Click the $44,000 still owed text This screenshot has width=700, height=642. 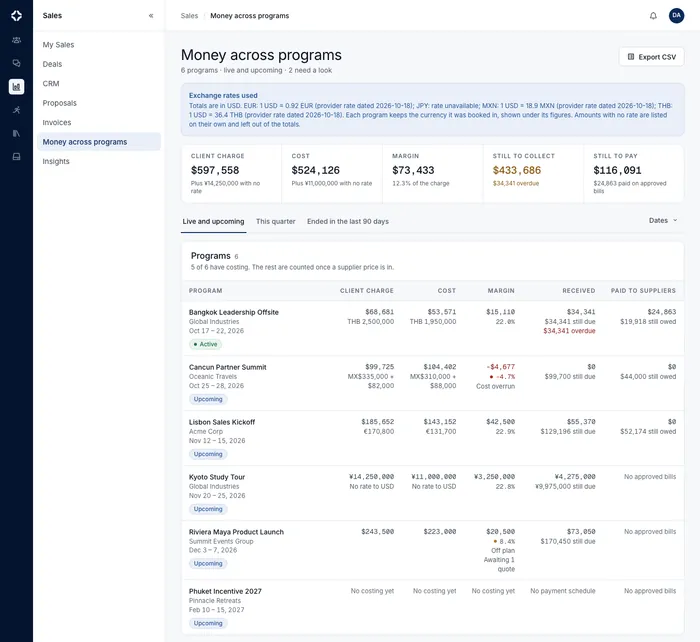[648, 376]
